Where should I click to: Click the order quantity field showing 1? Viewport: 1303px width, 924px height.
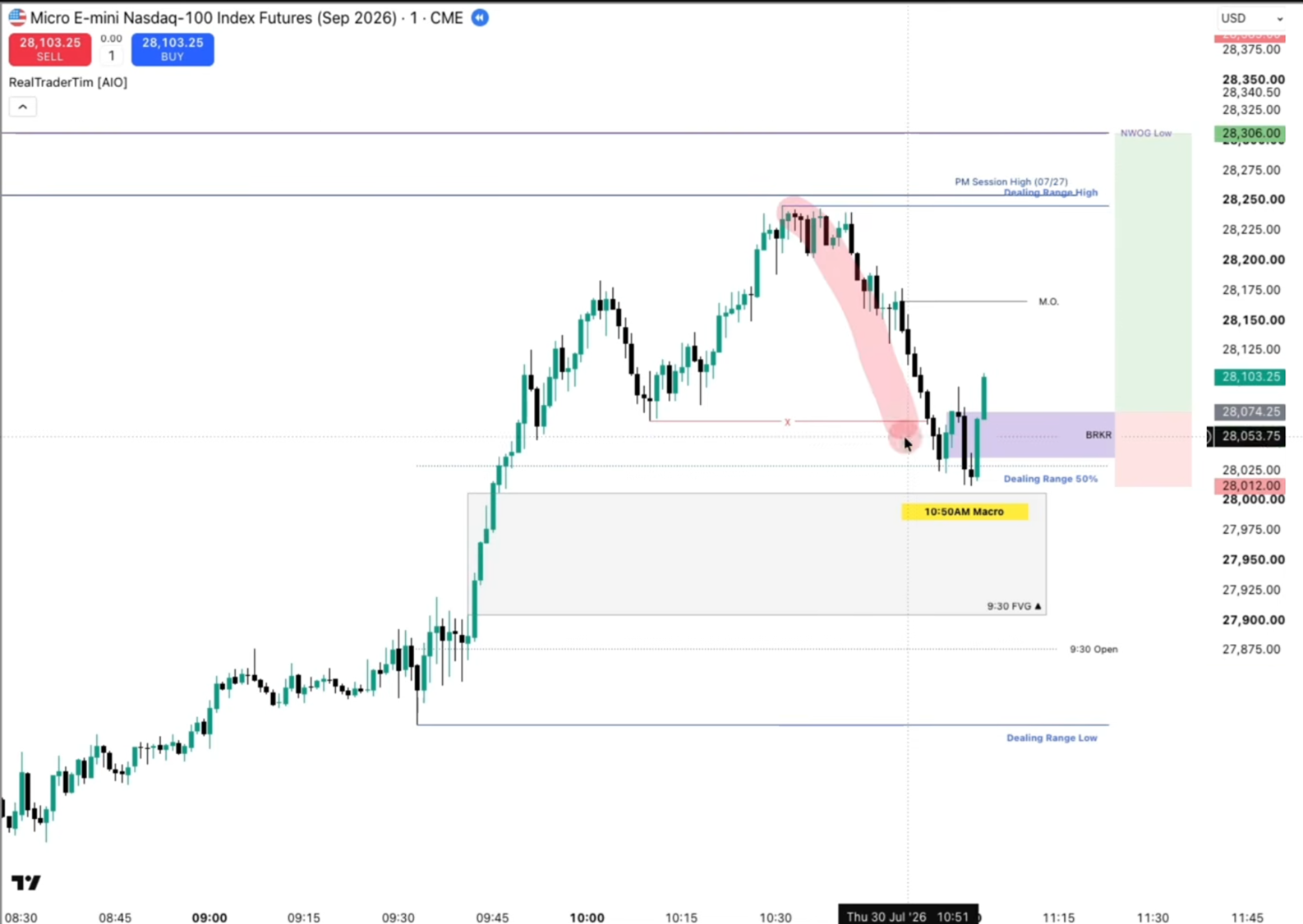click(x=112, y=56)
